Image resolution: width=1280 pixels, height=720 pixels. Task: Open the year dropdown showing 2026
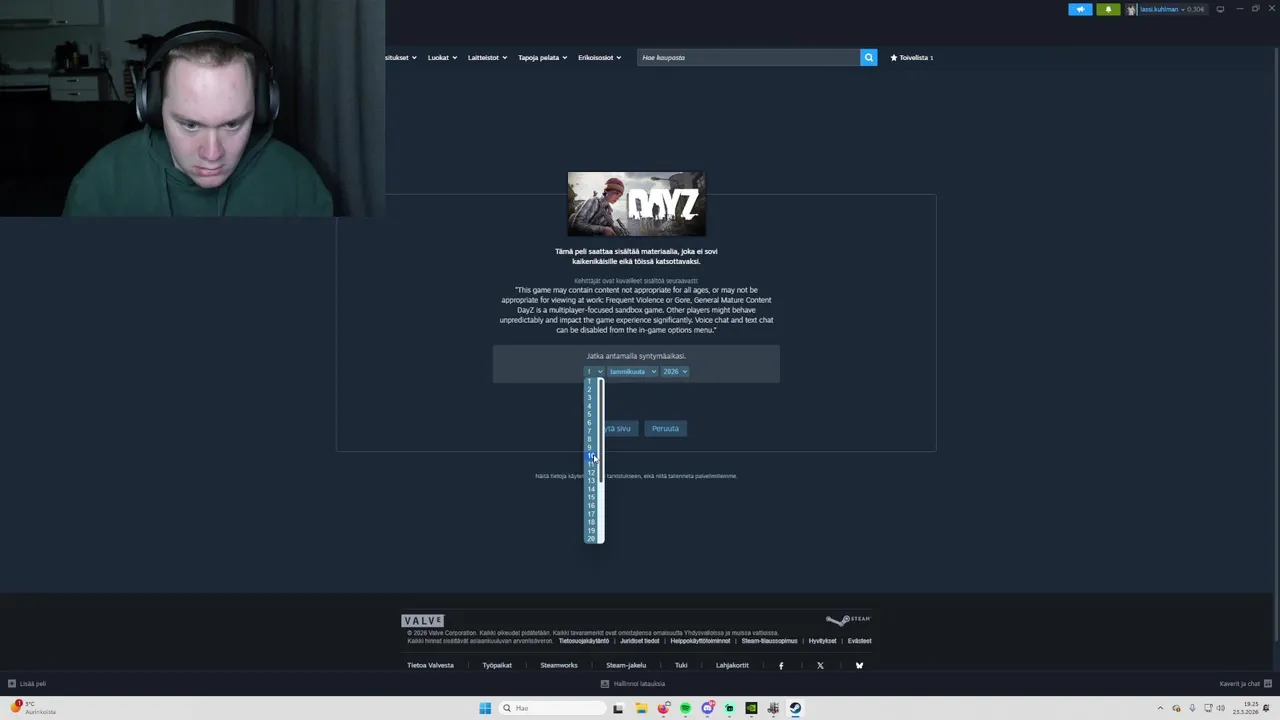tap(675, 372)
